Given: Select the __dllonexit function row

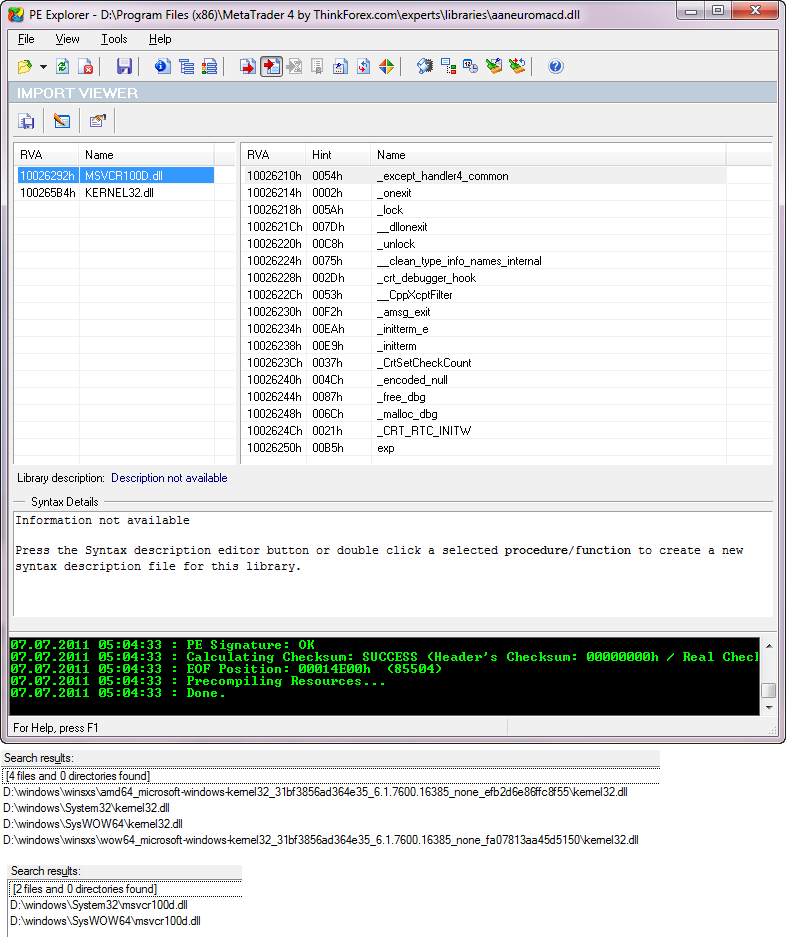Looking at the screenshot, I should pos(484,227).
